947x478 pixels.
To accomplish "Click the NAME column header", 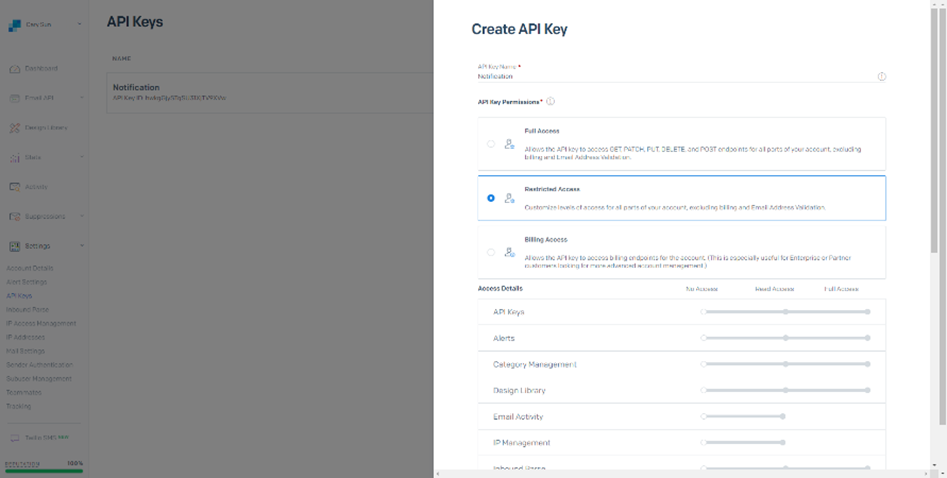I will tap(121, 59).
